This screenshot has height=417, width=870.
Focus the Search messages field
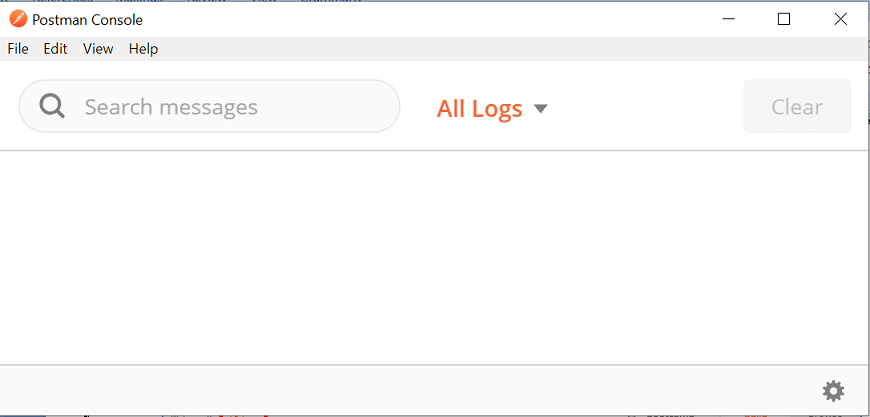pyautogui.click(x=210, y=106)
